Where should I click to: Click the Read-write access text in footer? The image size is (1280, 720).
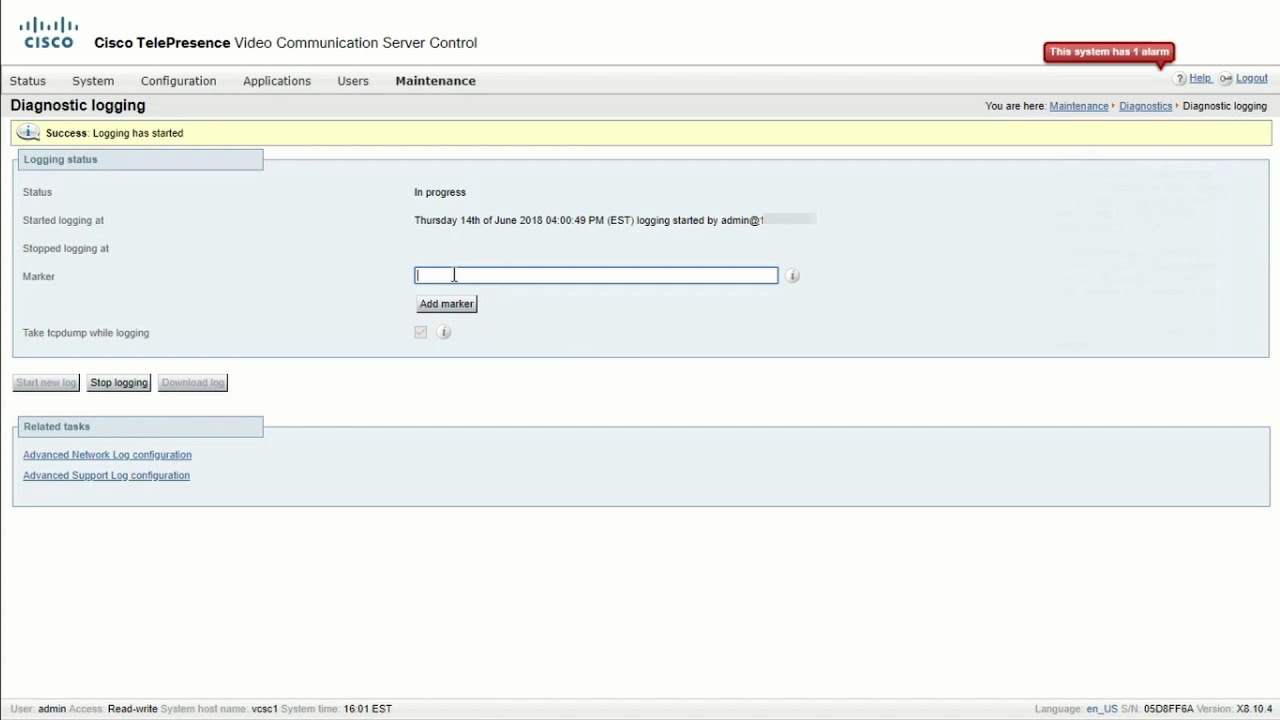132,709
